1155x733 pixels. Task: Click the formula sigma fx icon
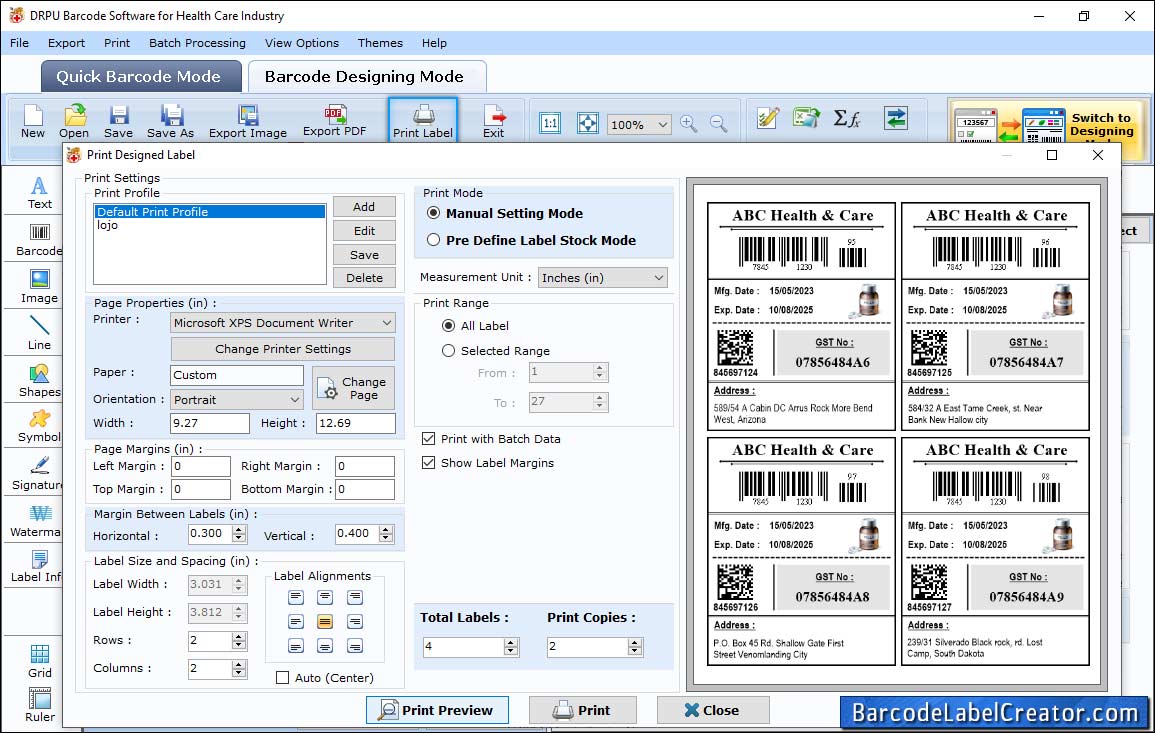(x=846, y=118)
